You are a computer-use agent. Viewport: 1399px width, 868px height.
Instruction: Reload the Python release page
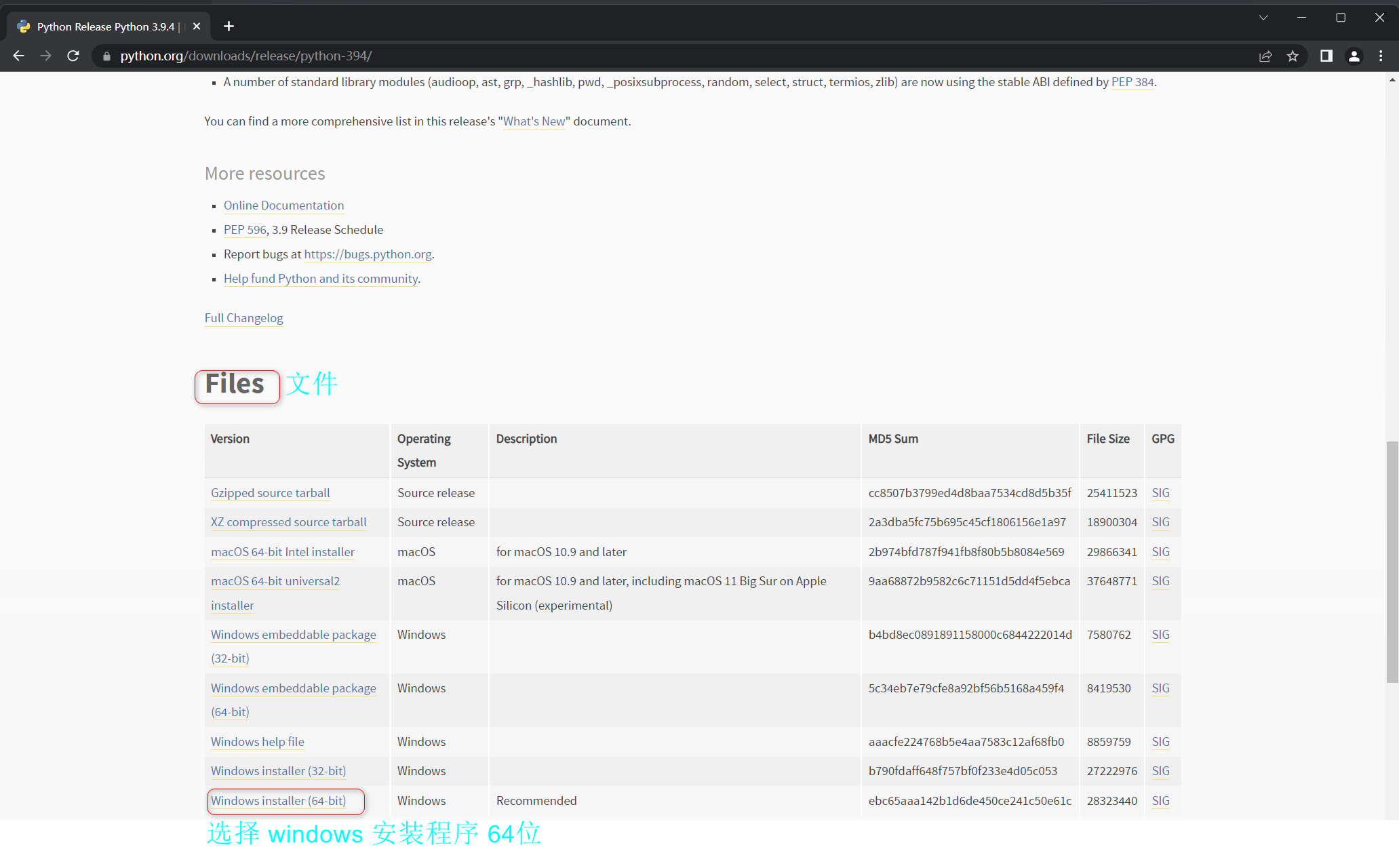[73, 56]
